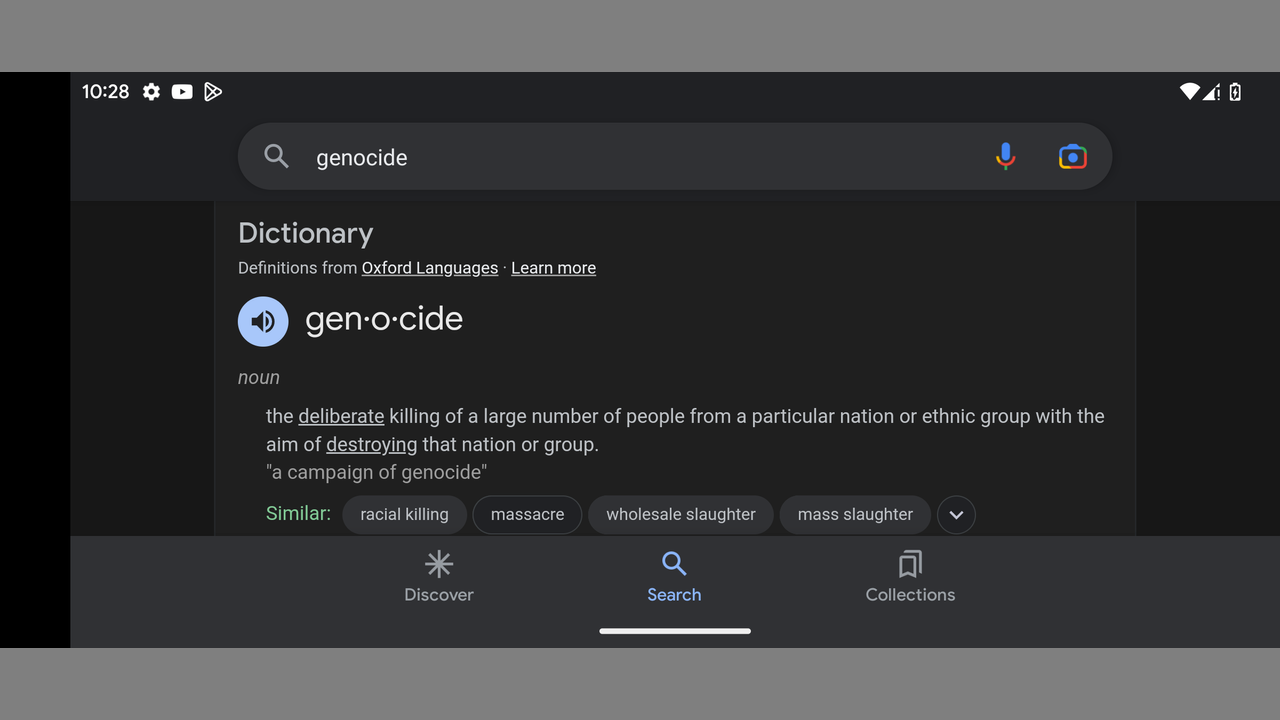
Task: Tap the search field containing genocide
Action: [640, 157]
